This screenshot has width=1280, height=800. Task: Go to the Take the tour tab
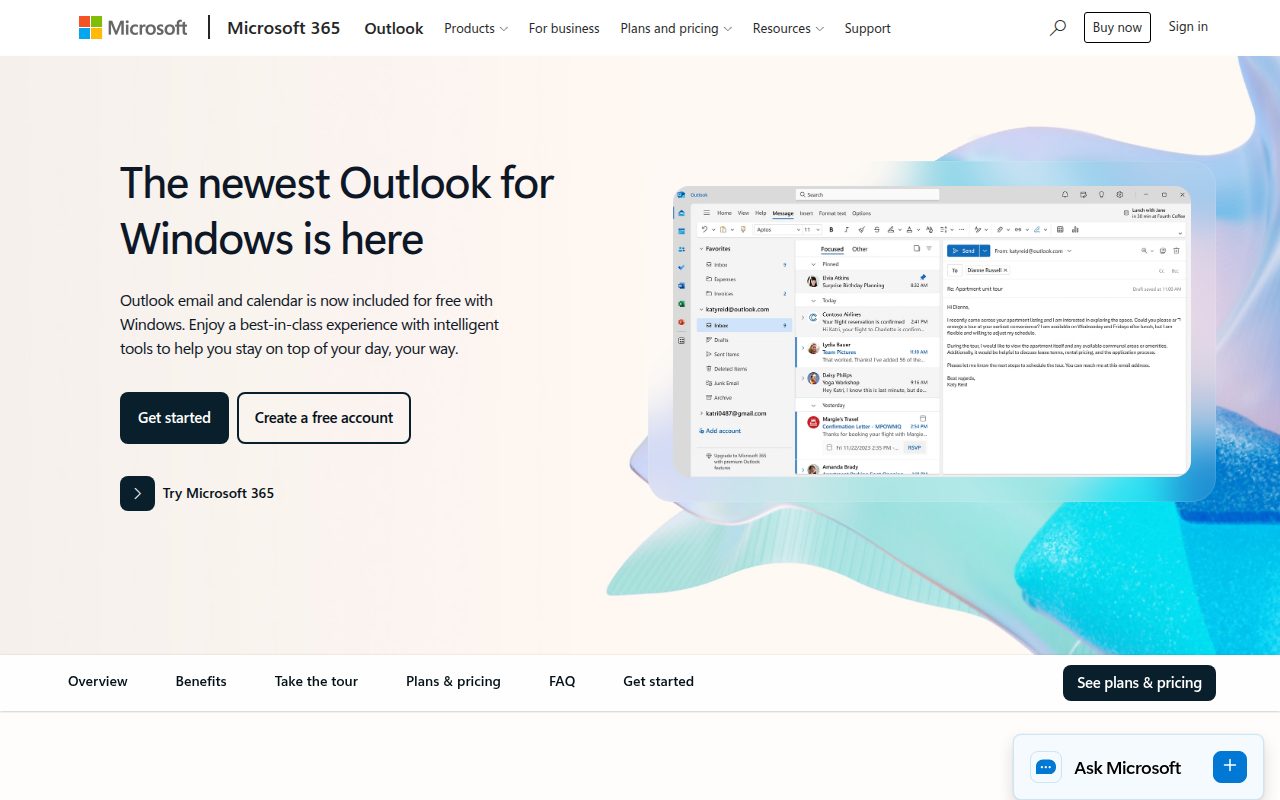coord(316,681)
